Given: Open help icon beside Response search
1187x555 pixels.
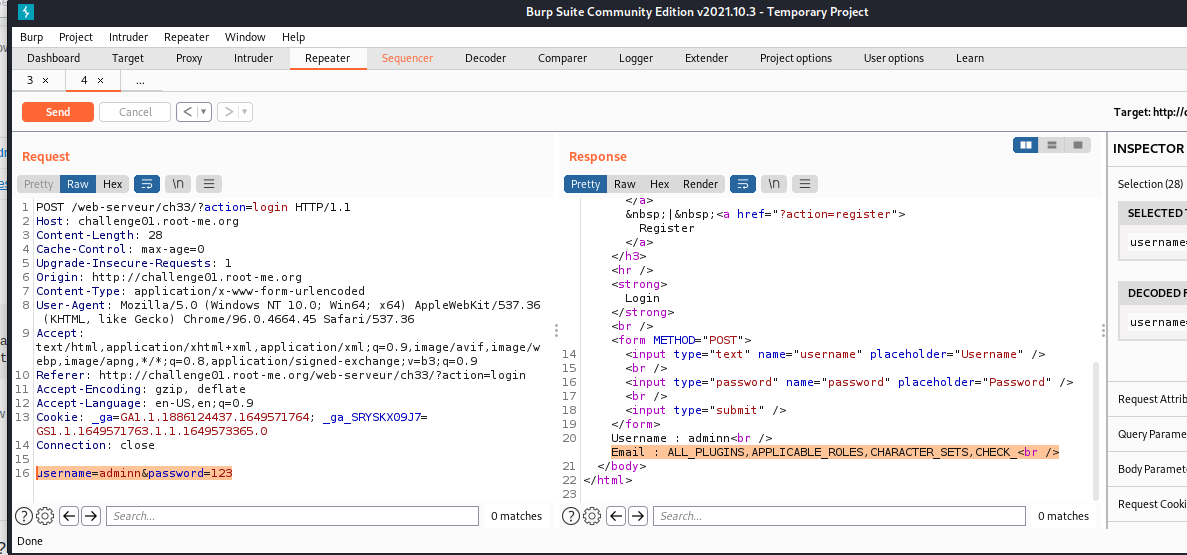Looking at the screenshot, I should pyautogui.click(x=571, y=516).
